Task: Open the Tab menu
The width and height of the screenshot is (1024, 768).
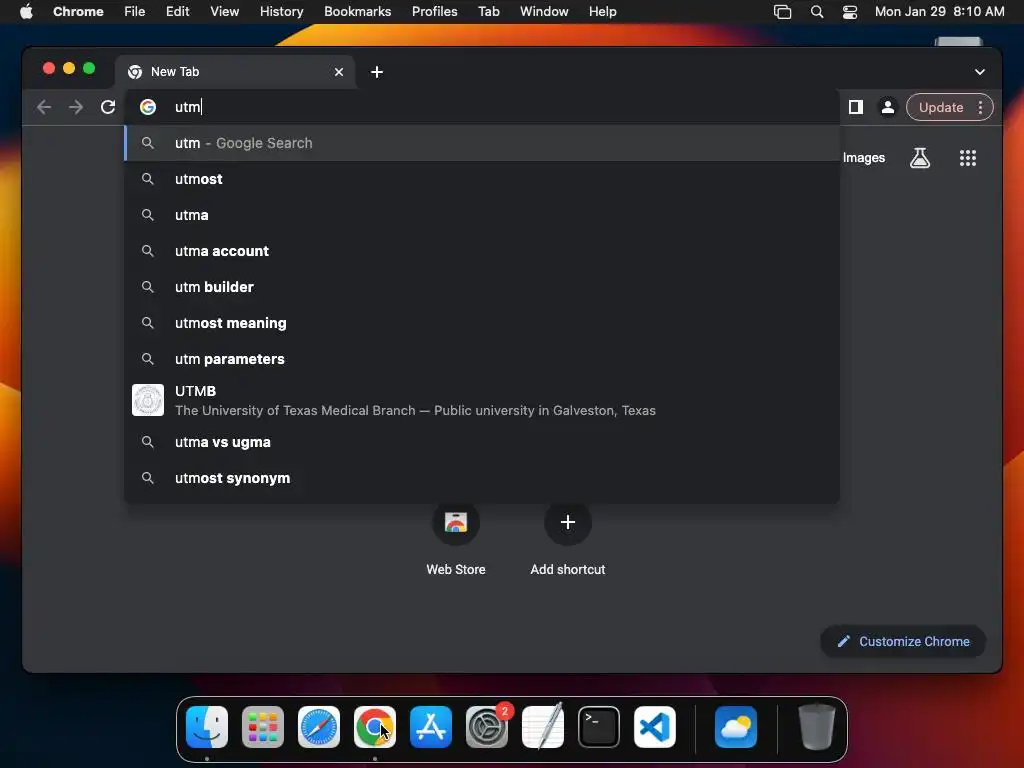Action: [x=488, y=12]
